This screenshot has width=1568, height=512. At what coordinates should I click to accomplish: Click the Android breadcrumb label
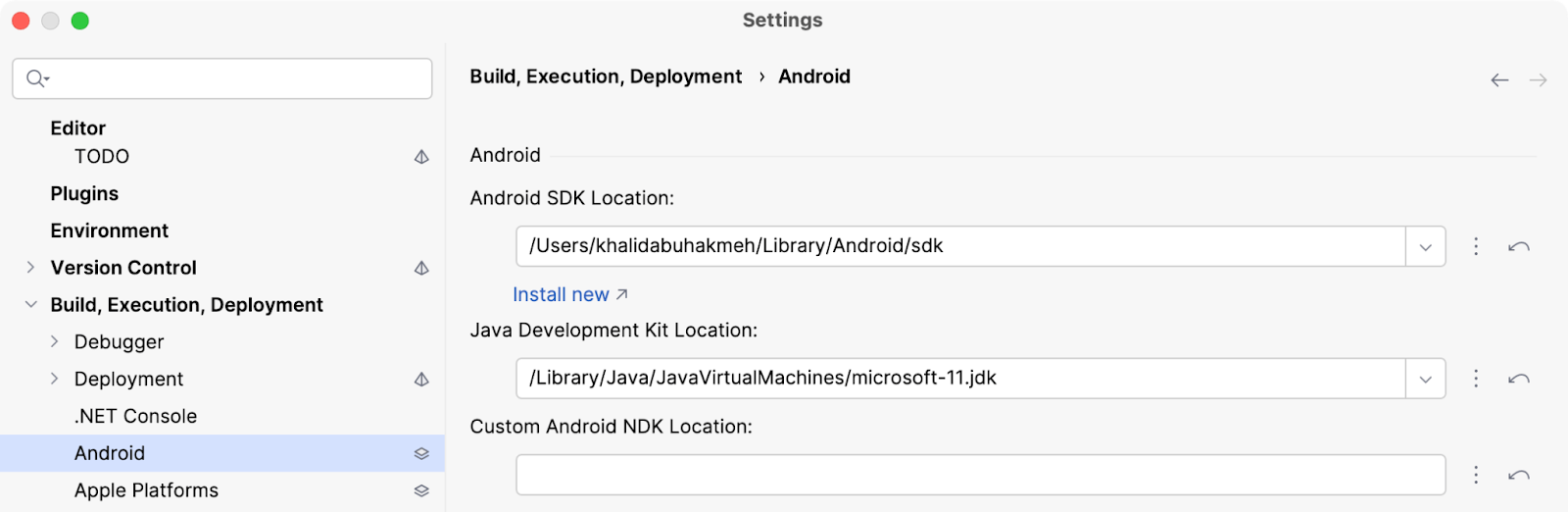pyautogui.click(x=814, y=77)
